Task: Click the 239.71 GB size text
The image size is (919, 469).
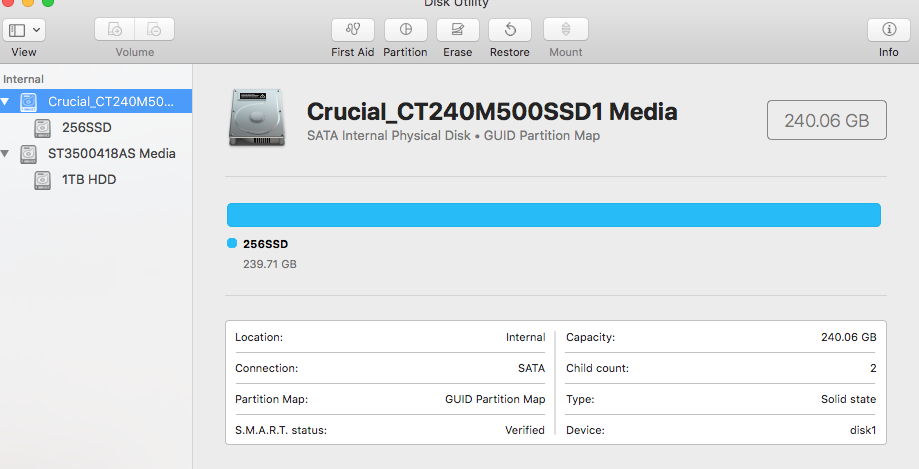Action: (x=270, y=264)
